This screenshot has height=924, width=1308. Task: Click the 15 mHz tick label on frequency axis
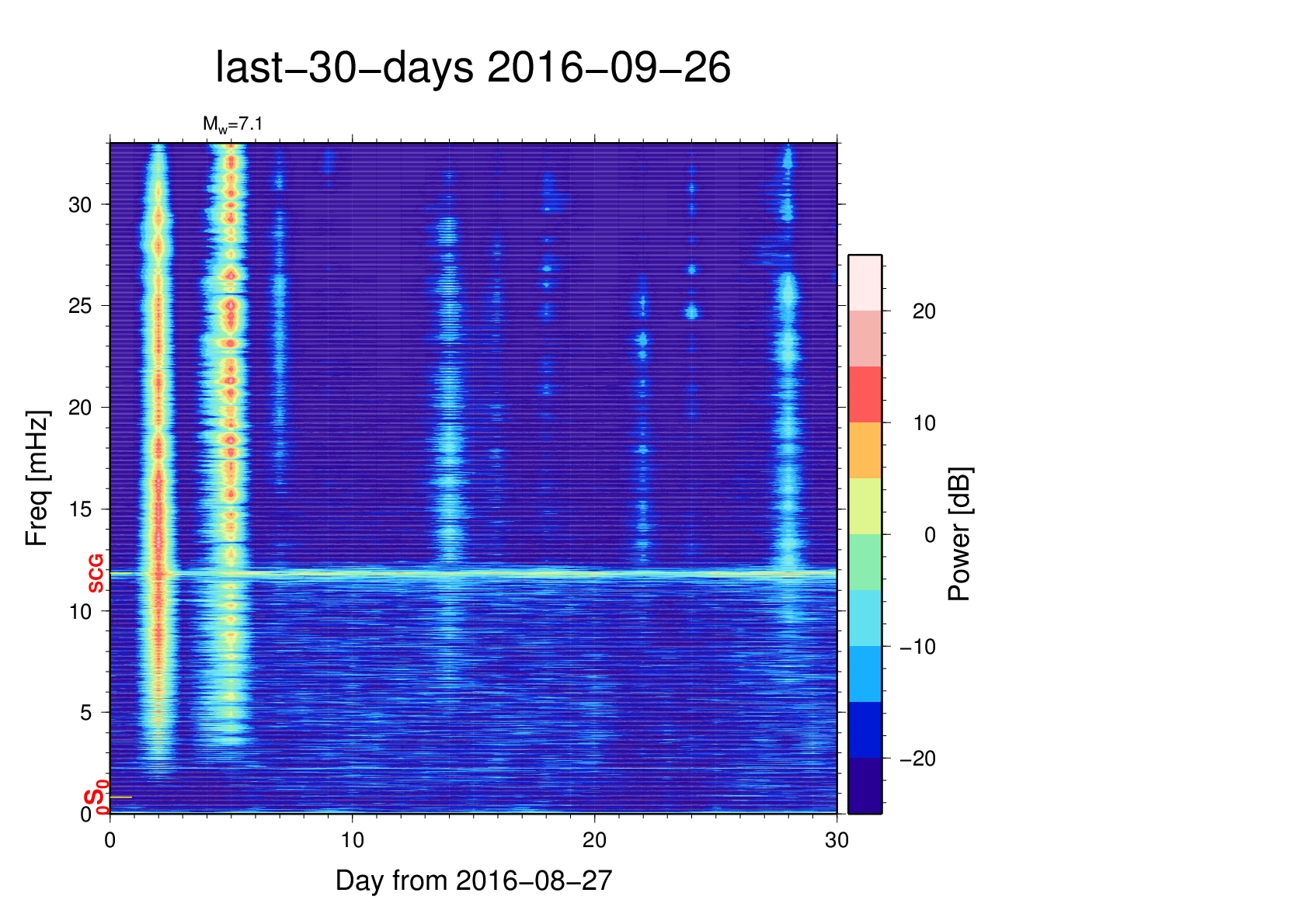tap(80, 509)
